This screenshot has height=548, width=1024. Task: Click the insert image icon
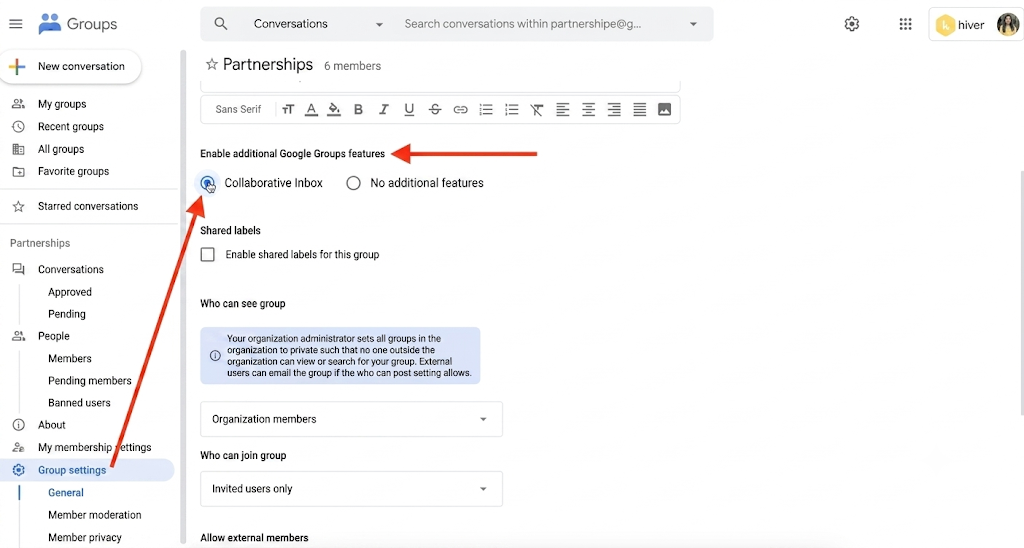tap(664, 110)
